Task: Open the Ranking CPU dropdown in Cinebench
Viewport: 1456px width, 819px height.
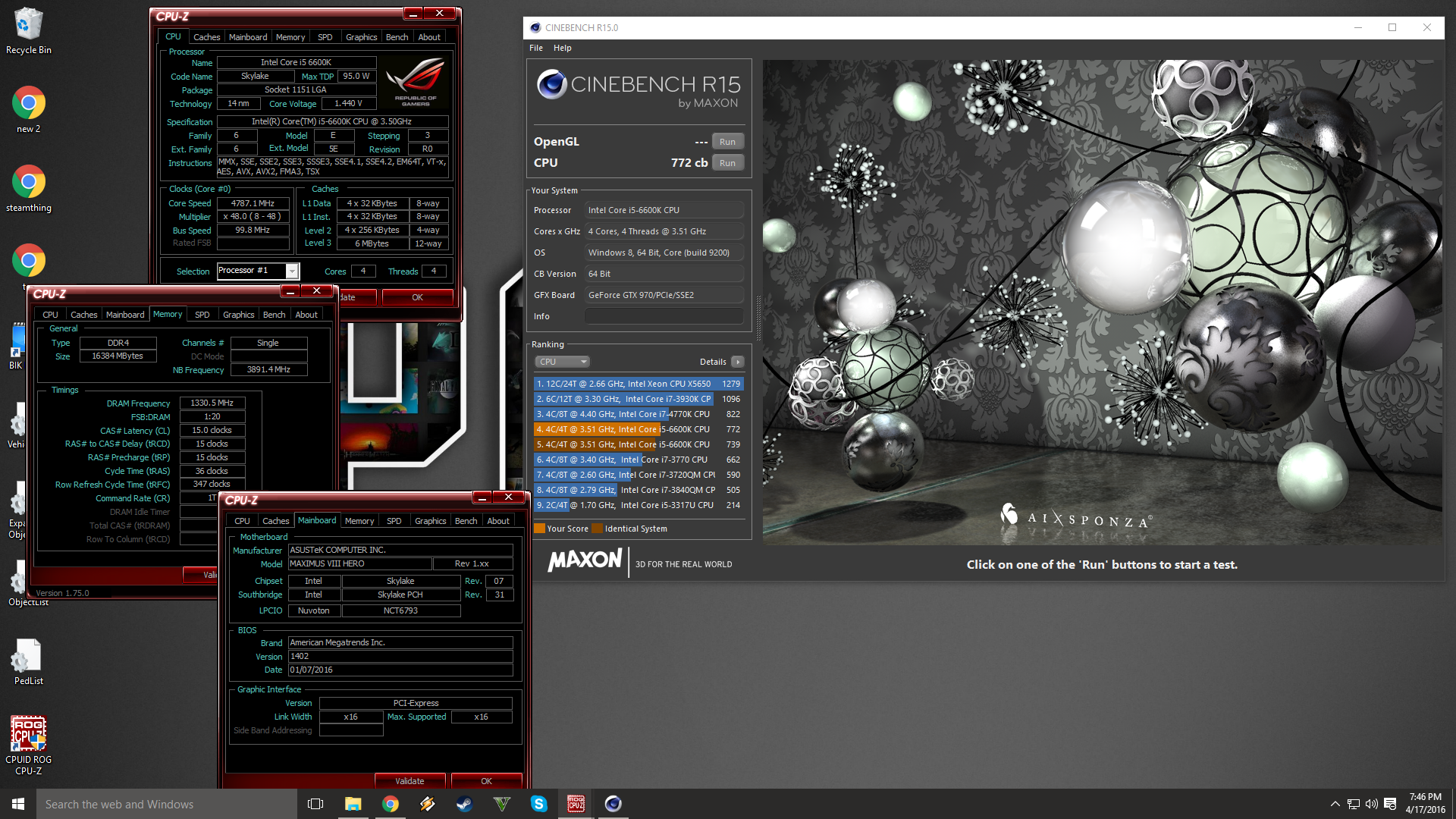Action: coord(562,362)
